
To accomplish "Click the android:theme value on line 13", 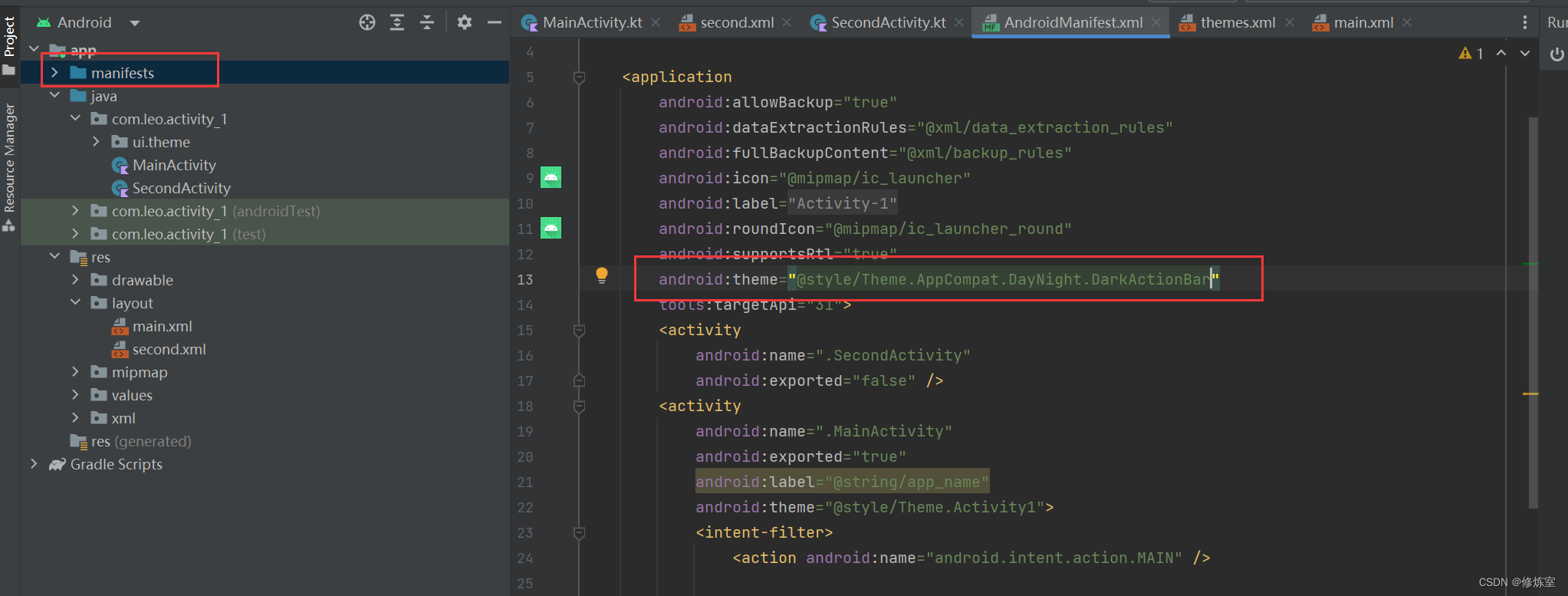I will coord(1004,279).
